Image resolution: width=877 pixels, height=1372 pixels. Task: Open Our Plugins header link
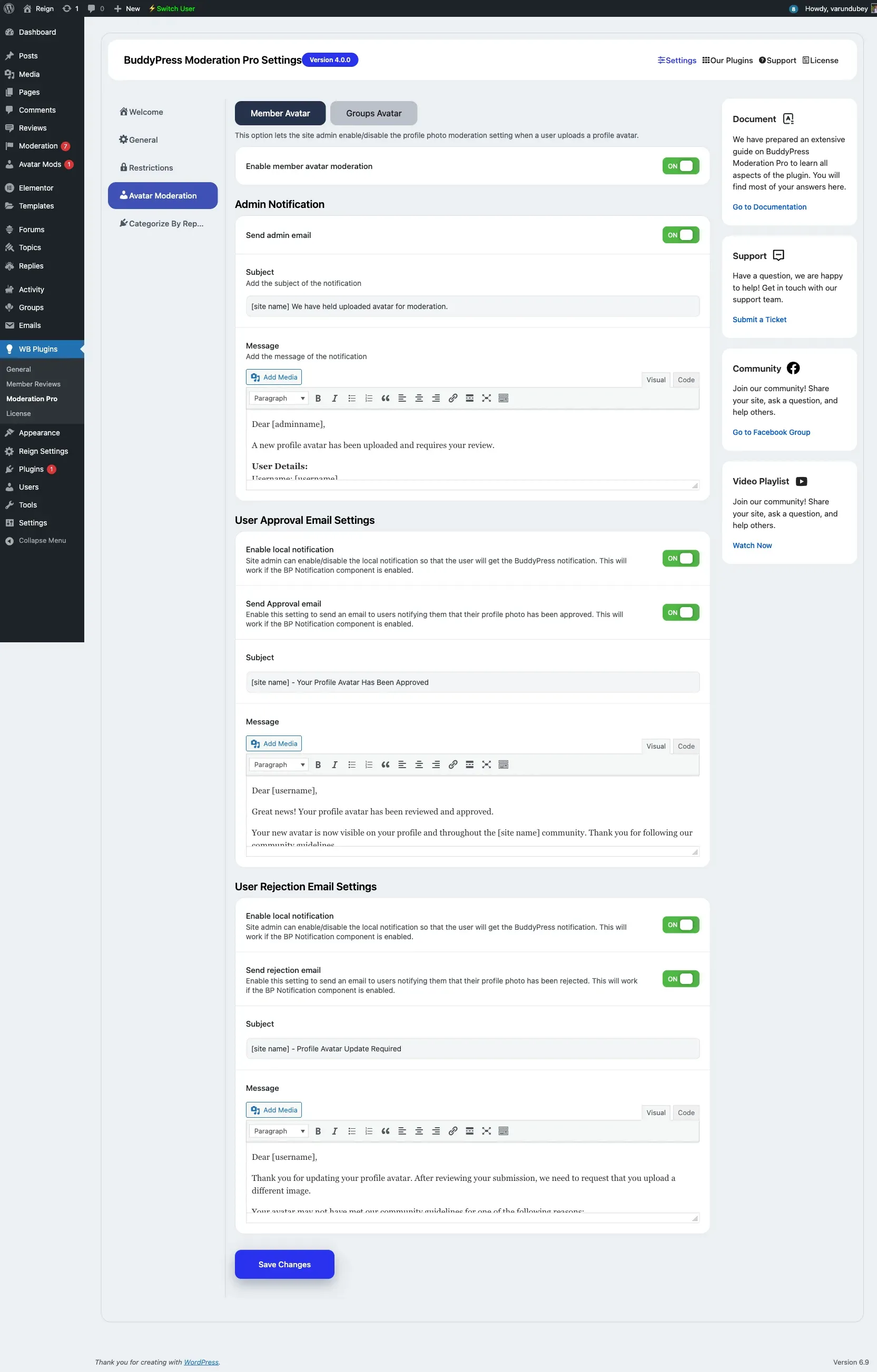(x=727, y=61)
